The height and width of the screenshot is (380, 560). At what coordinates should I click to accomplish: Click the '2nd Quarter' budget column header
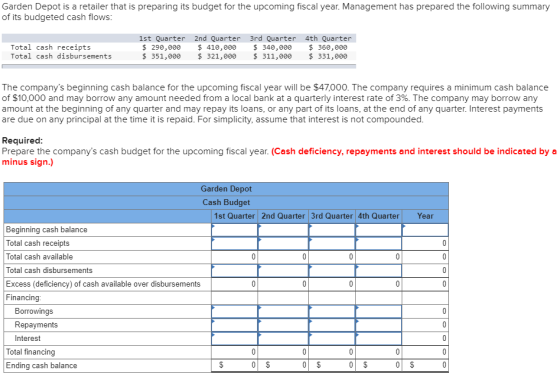(283, 216)
